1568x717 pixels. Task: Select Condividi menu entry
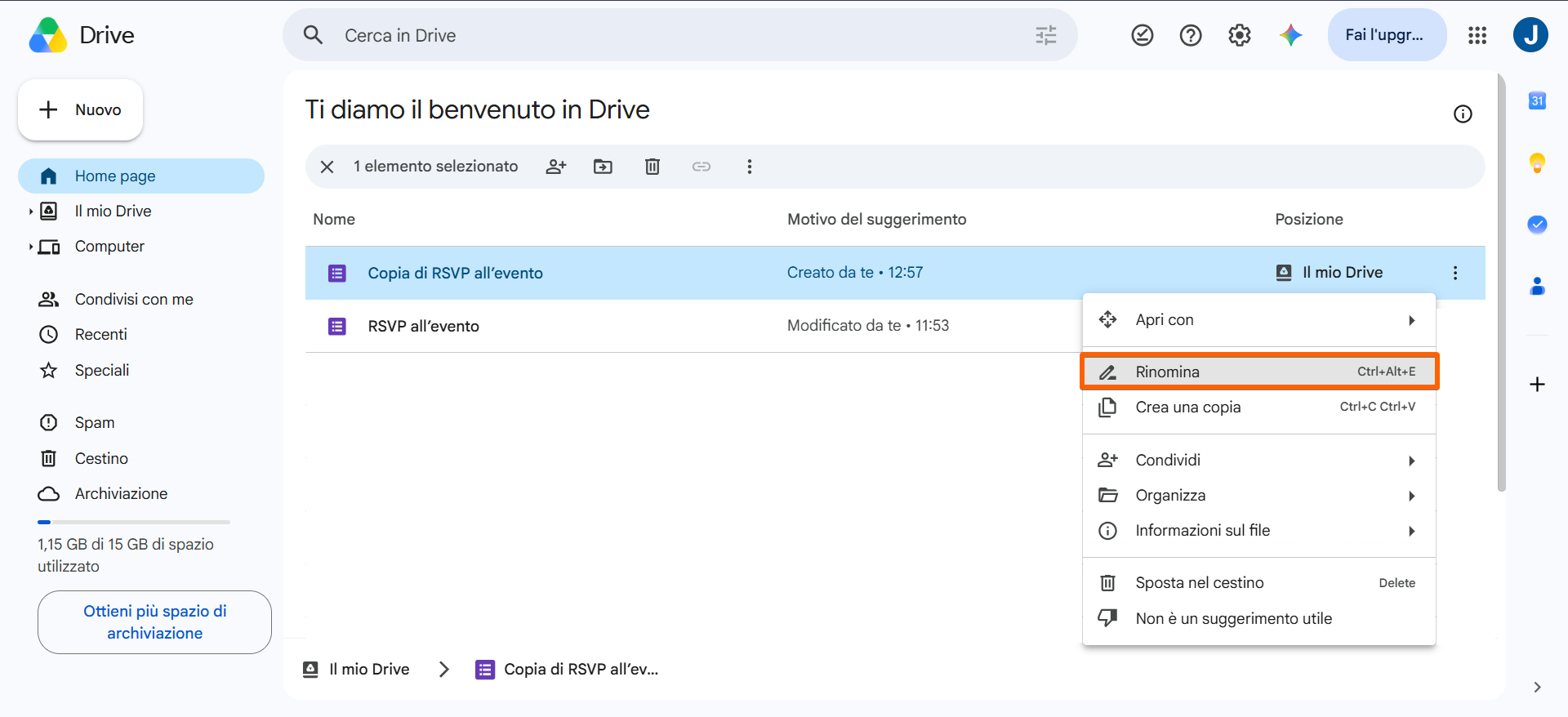1259,461
